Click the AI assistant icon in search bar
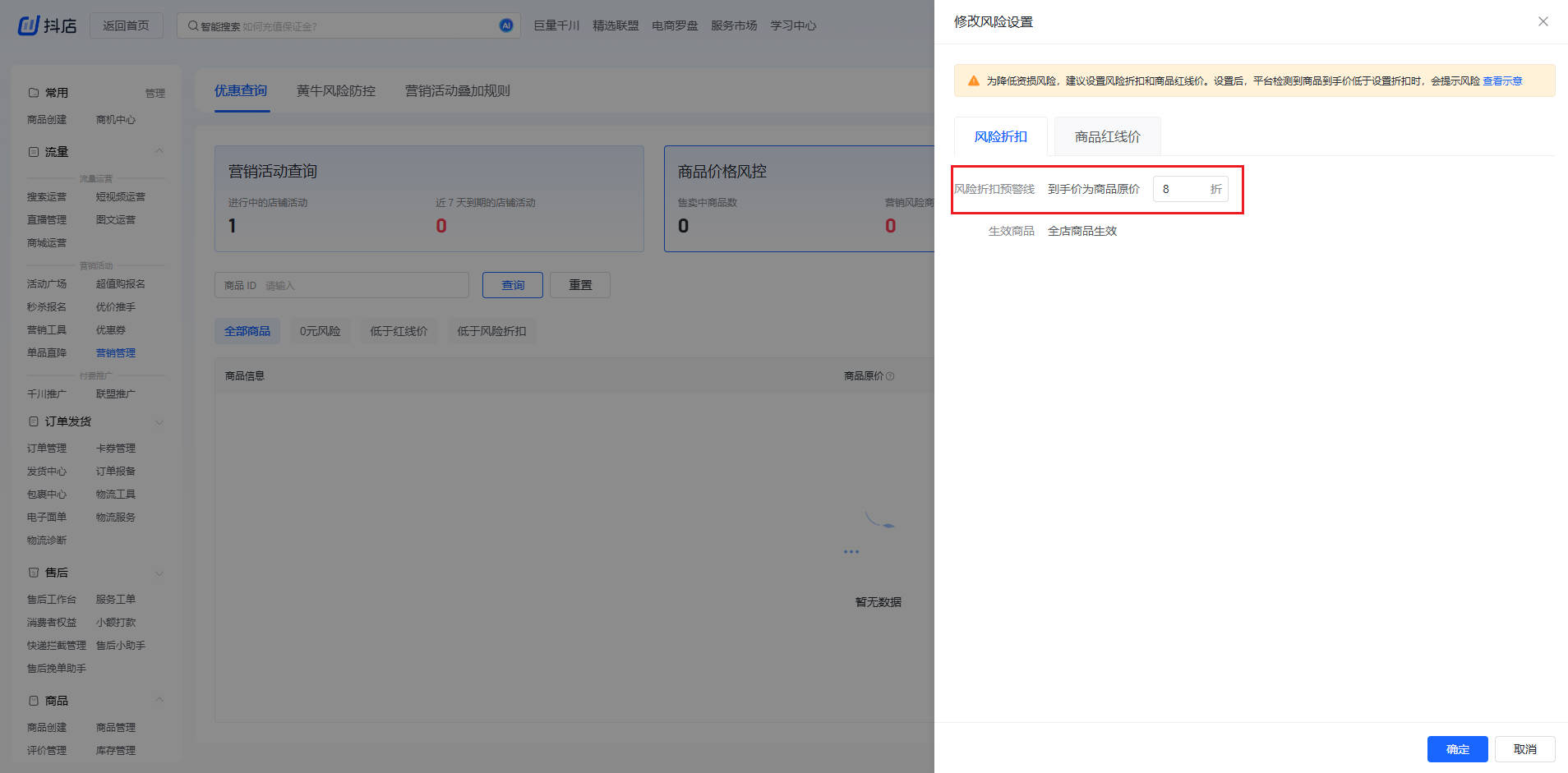Screen dimensions: 1568x773 pyautogui.click(x=506, y=25)
